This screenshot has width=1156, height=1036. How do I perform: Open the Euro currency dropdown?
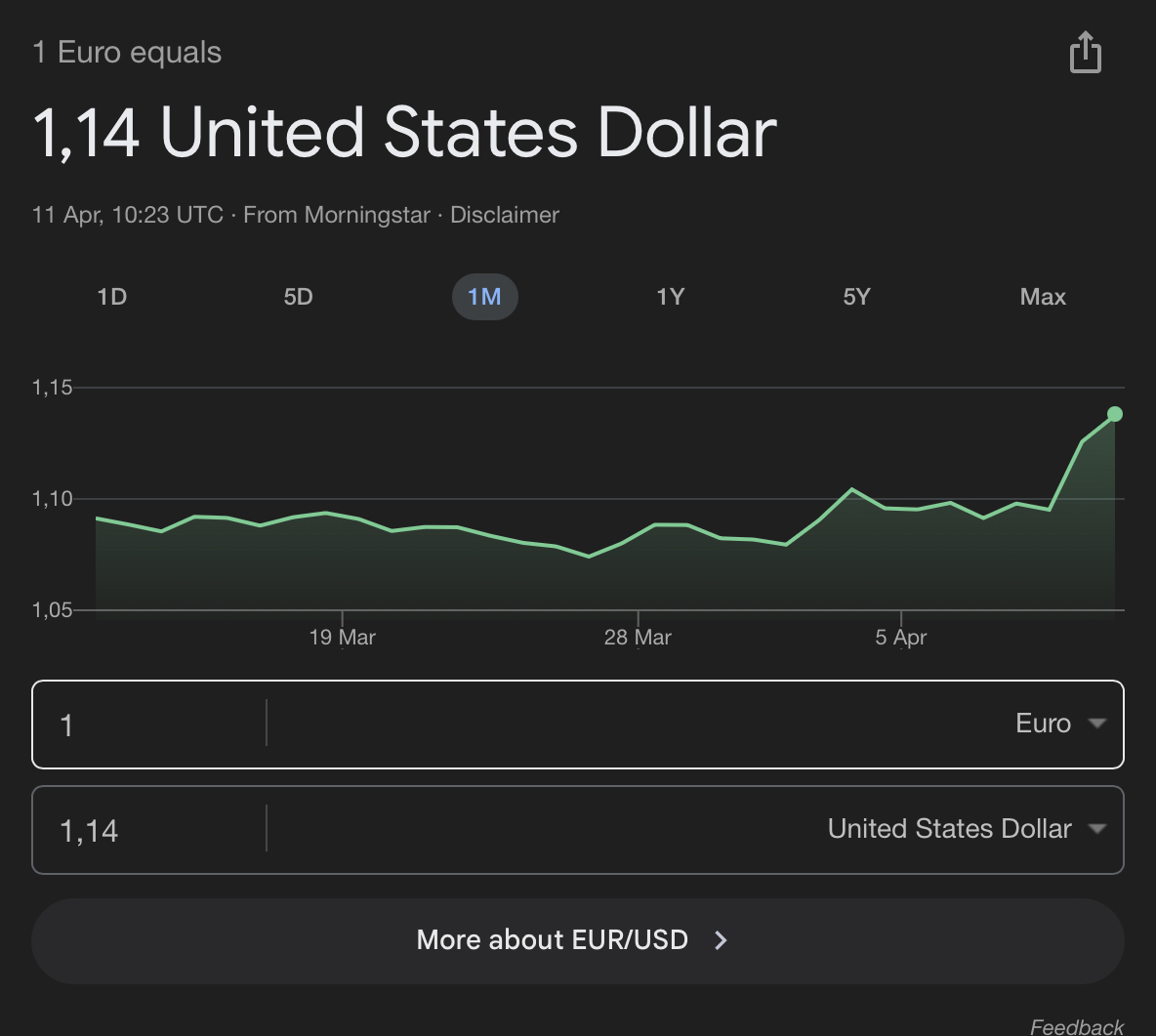[x=1060, y=724]
